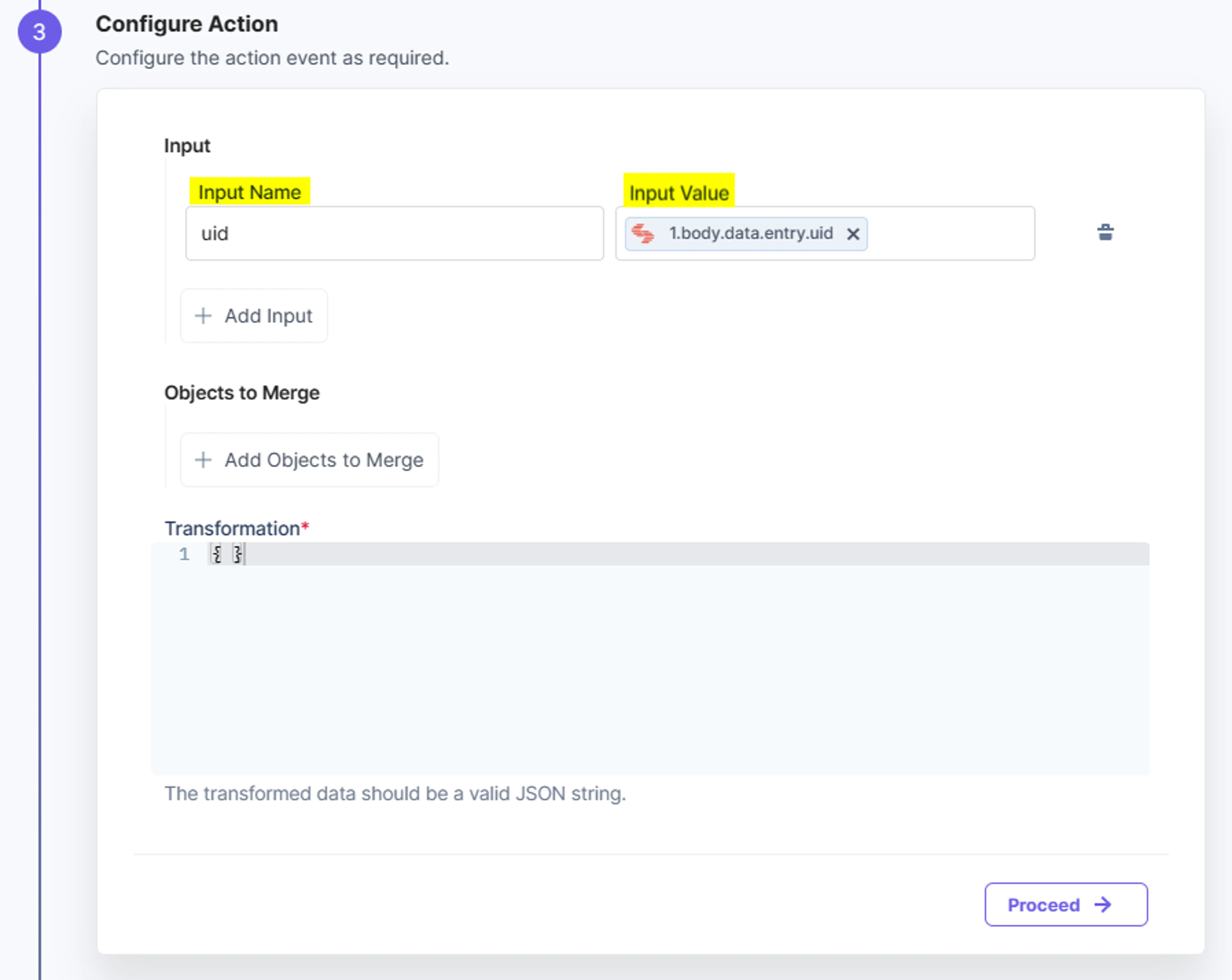The width and height of the screenshot is (1232, 980).
Task: Click the Input Name field containing uid
Action: point(394,233)
